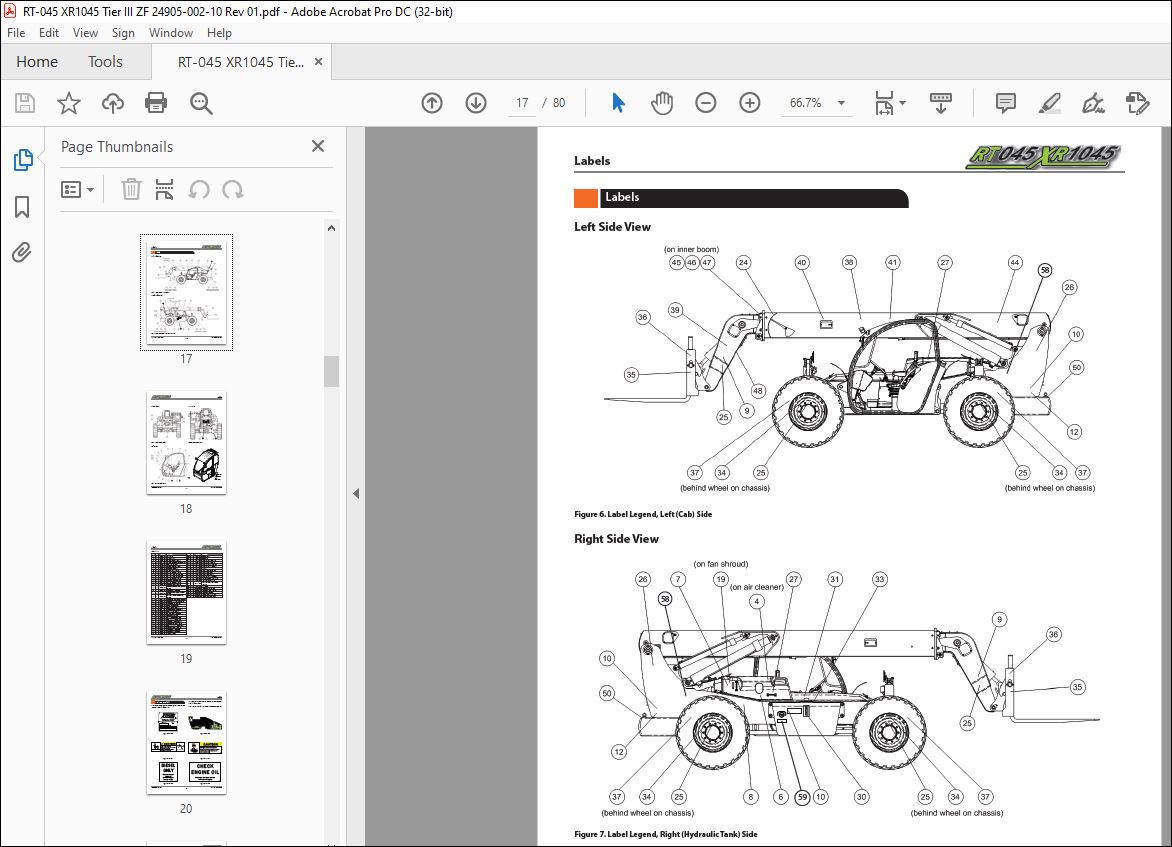Go to previous page arrow
Image resolution: width=1172 pixels, height=847 pixels.
pyautogui.click(x=432, y=102)
